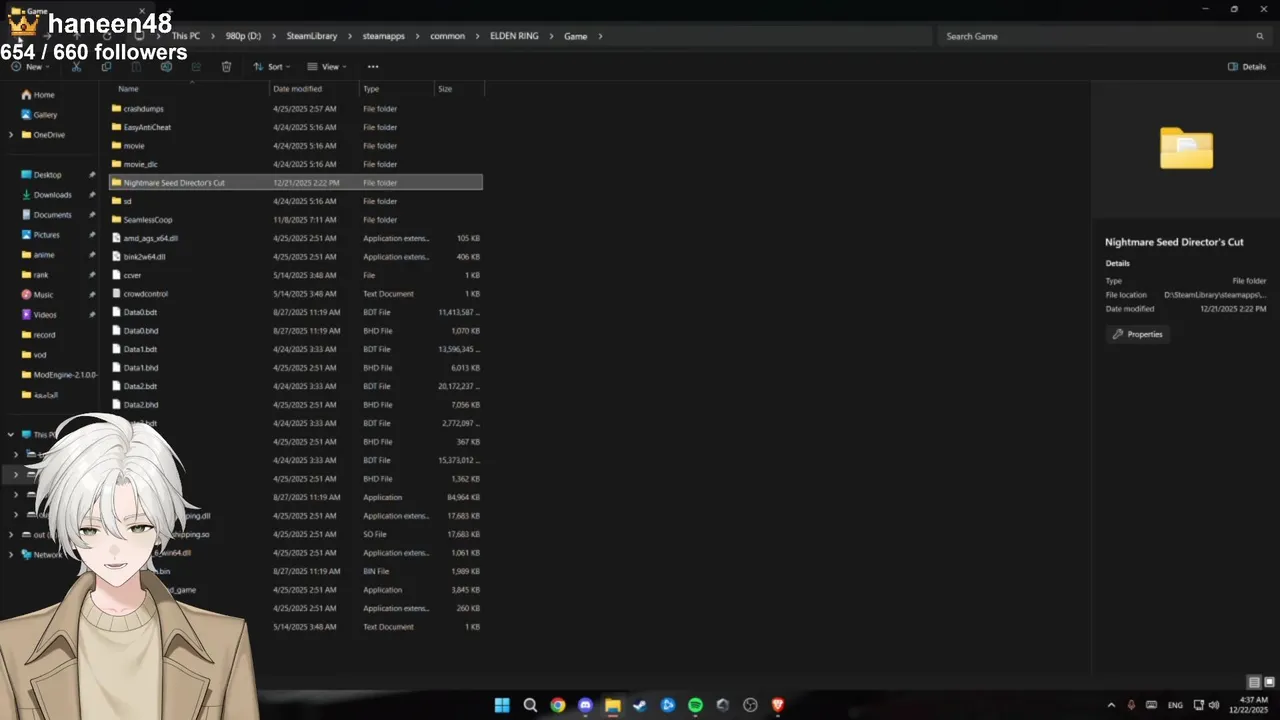Switch to details list view icon
Screen dimensions: 1280x720
tap(1254, 682)
